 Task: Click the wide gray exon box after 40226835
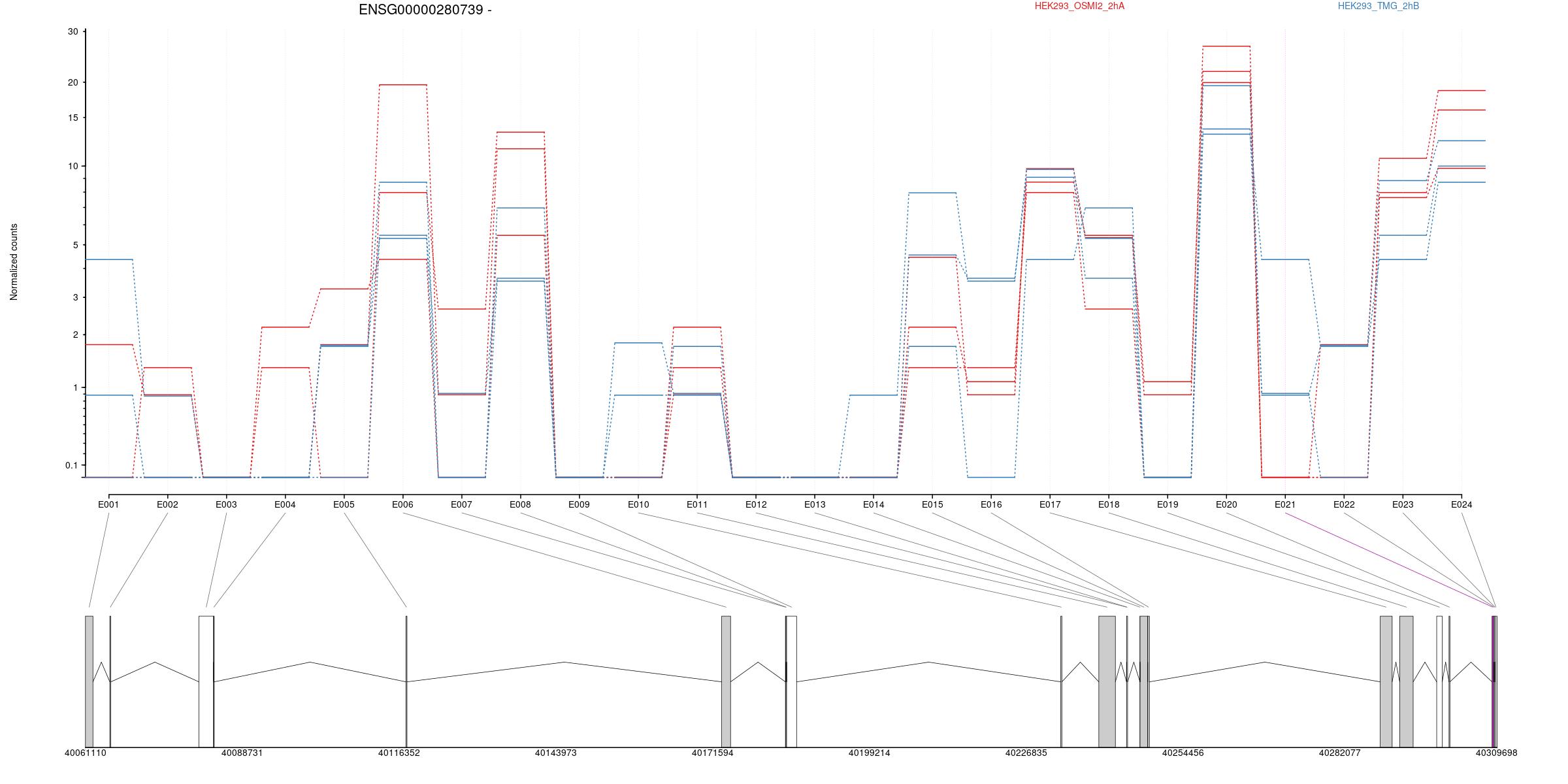1107,681
